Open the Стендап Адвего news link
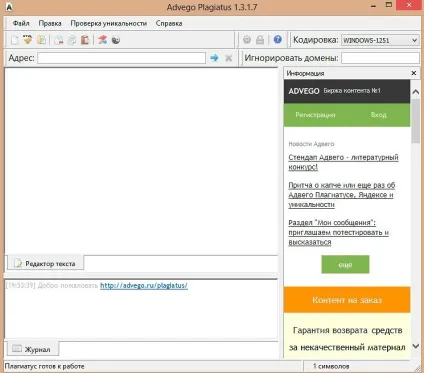Viewport: 424px width, 373px height. 343,162
